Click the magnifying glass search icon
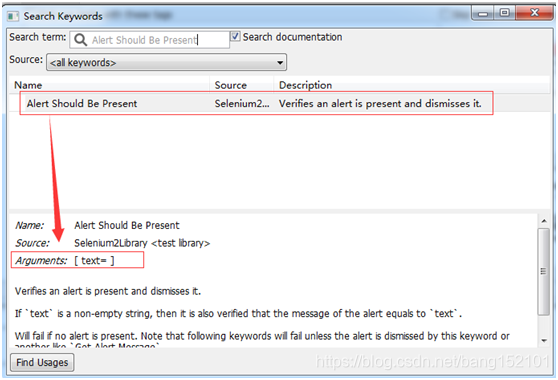 tap(80, 39)
